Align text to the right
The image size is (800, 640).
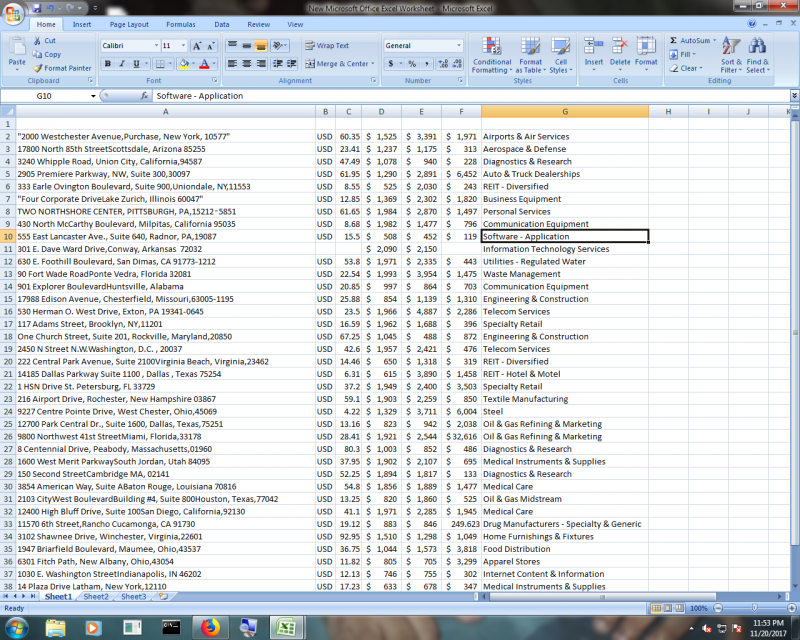pyautogui.click(x=261, y=63)
